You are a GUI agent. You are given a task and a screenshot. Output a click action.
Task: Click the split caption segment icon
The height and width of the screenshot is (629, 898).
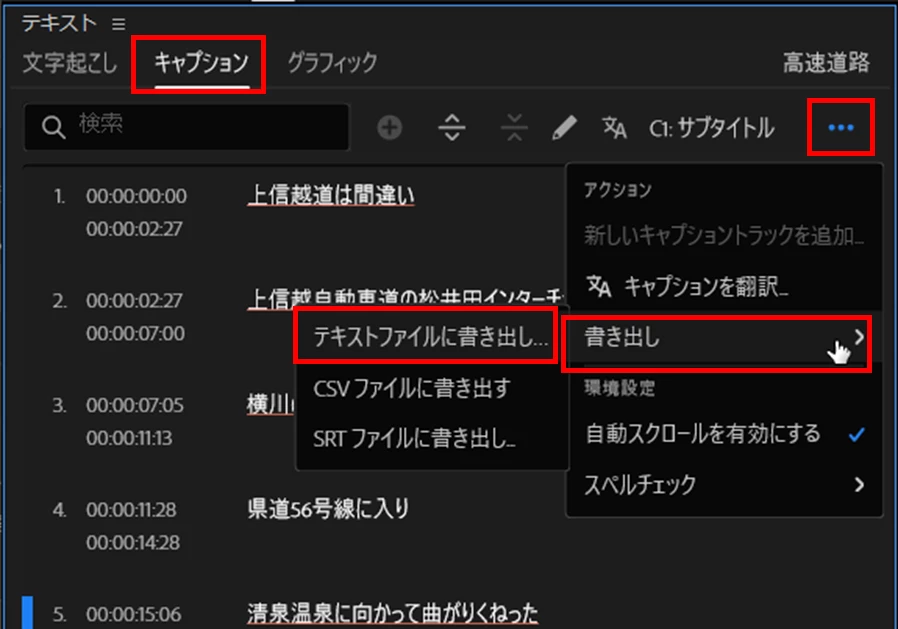pos(452,127)
